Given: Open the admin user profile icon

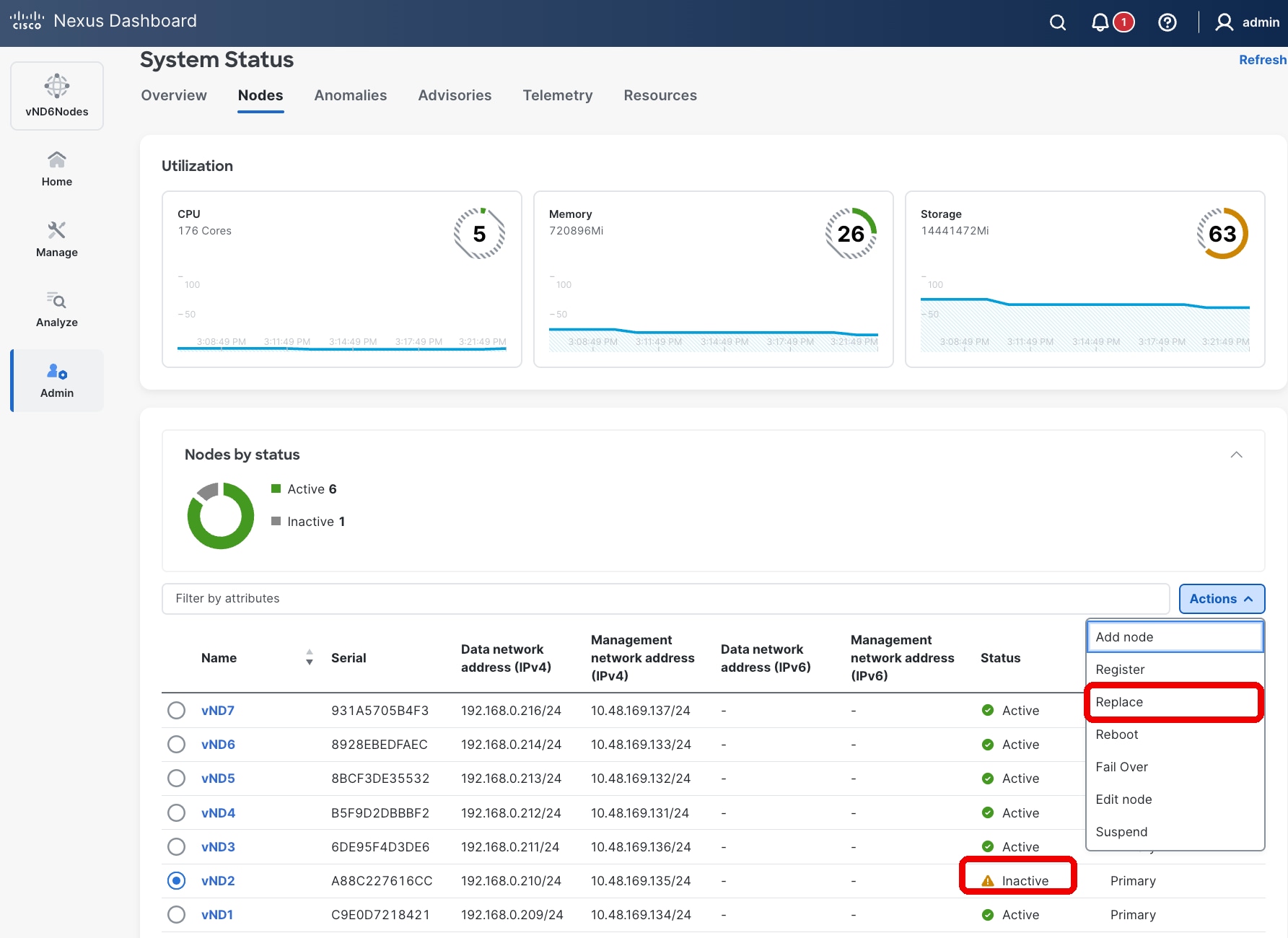Looking at the screenshot, I should coord(1224,22).
